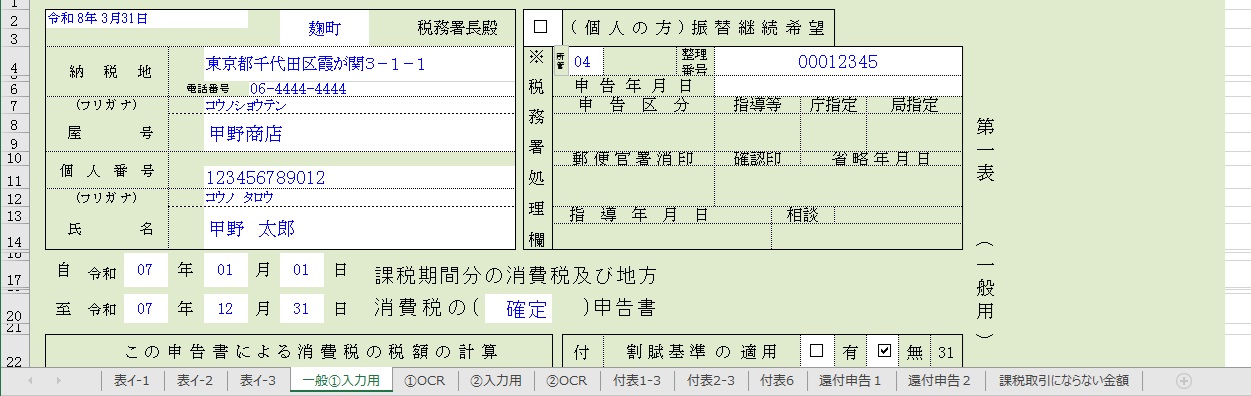Open the 還付申告1 sheet tab
The image size is (1251, 396).
click(850, 380)
